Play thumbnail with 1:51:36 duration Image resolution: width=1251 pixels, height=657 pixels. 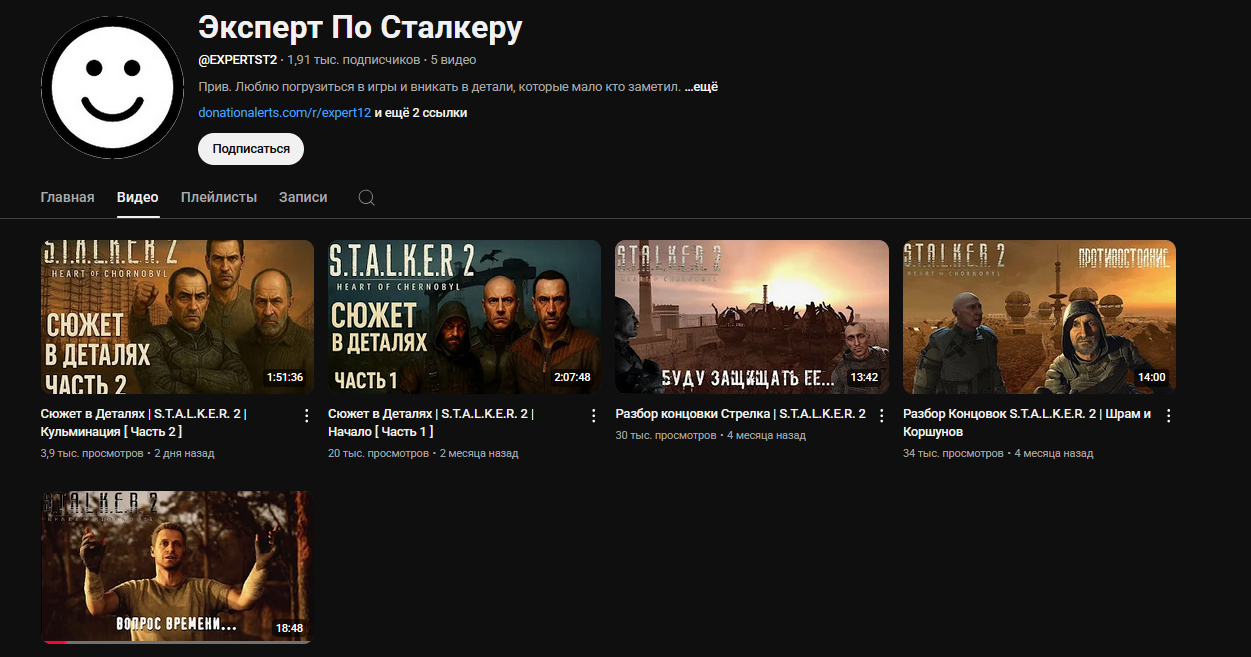[x=177, y=317]
